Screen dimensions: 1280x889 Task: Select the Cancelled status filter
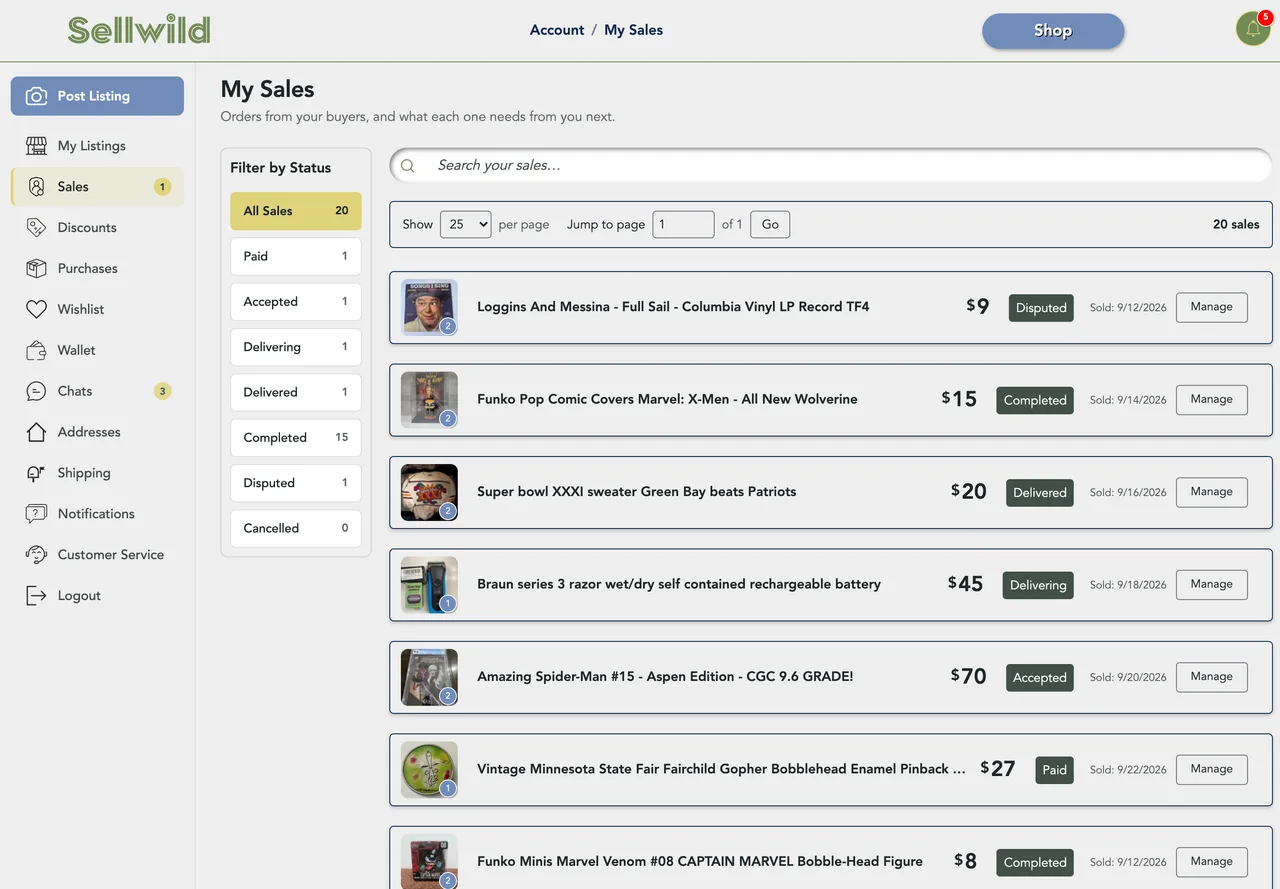click(296, 528)
